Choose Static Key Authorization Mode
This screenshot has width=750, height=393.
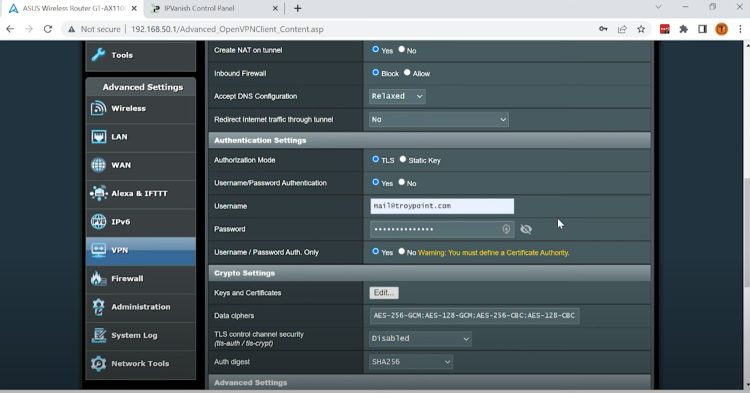click(x=403, y=159)
